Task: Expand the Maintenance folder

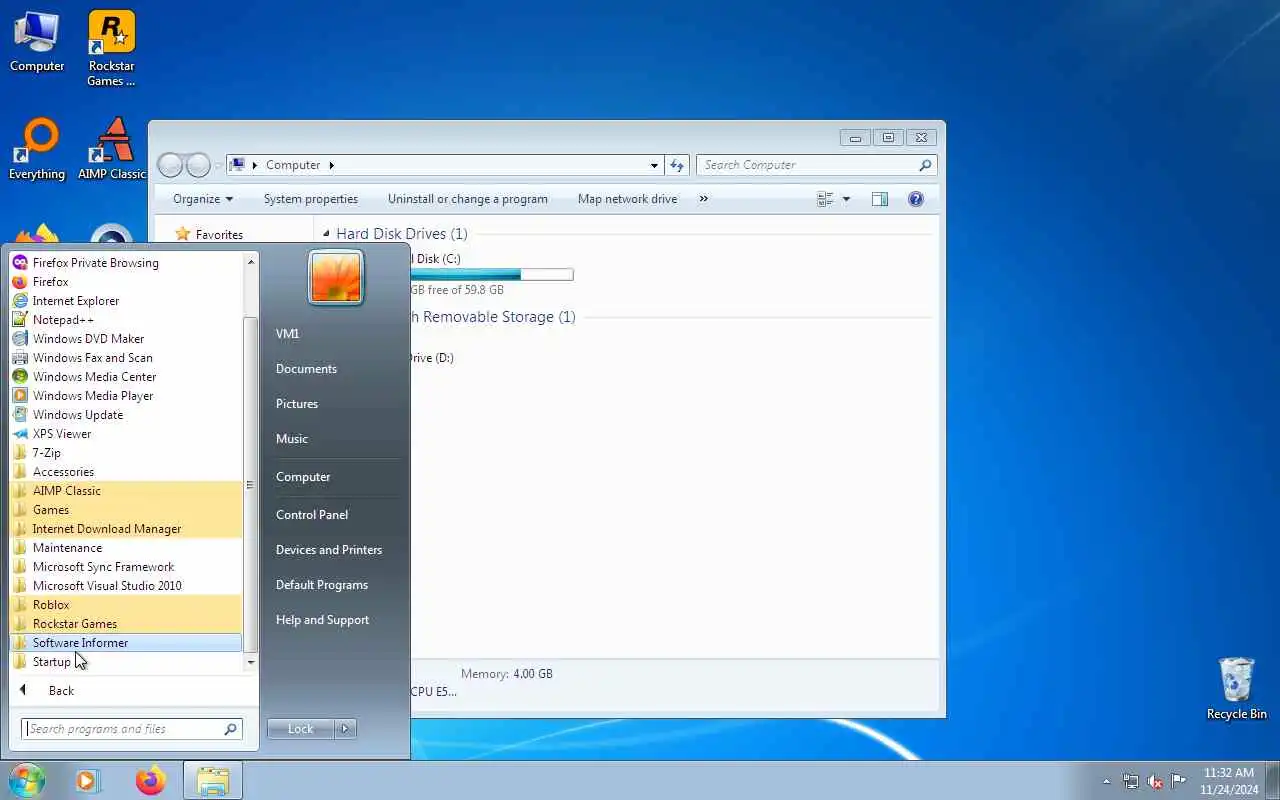Action: [x=126, y=548]
